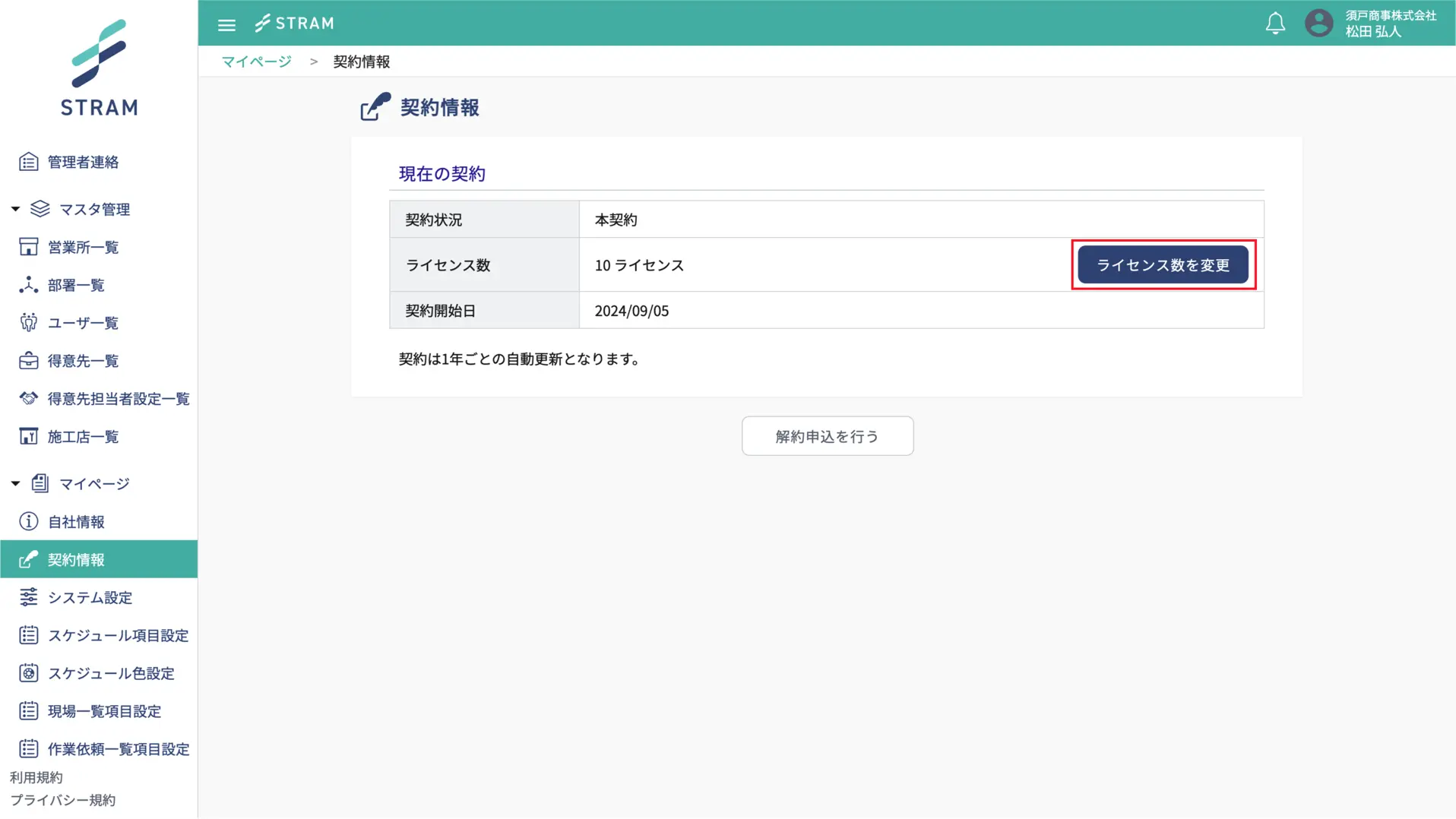Follow the マイページ breadcrumb link
This screenshot has width=1456, height=819.
point(256,62)
